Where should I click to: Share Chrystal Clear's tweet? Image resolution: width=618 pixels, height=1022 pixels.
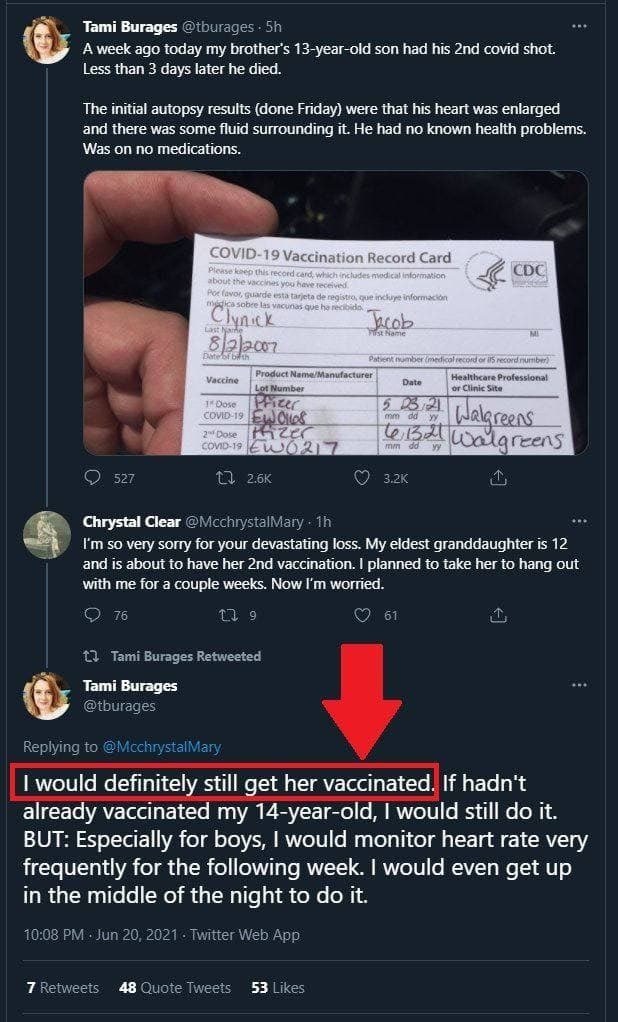pyautogui.click(x=498, y=615)
